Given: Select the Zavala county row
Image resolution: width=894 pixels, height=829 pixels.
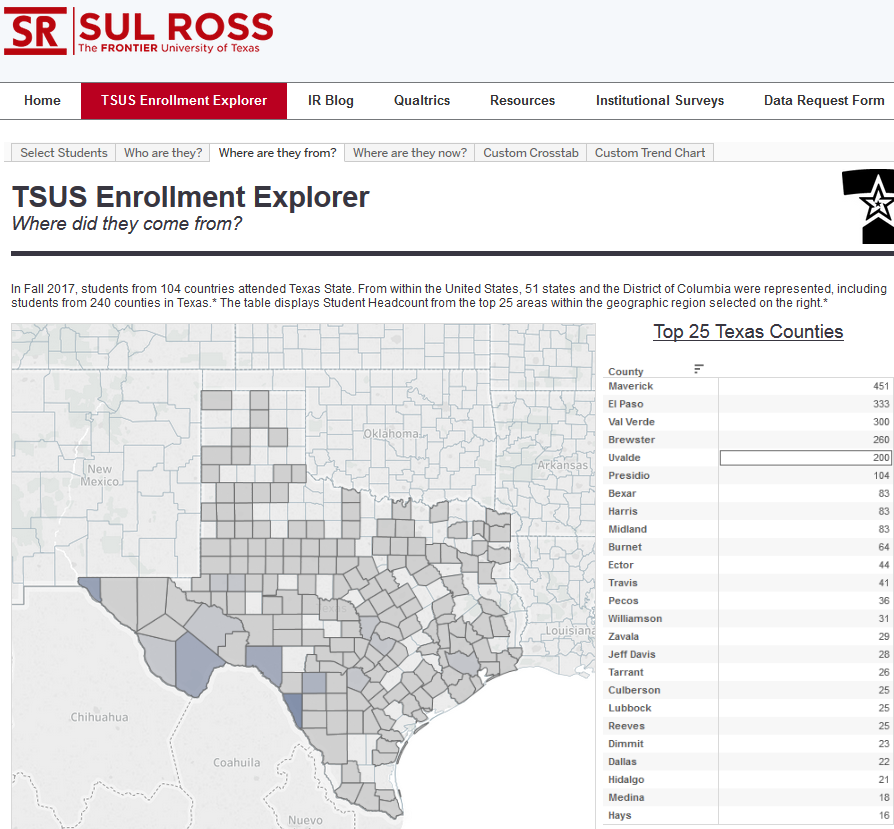Looking at the screenshot, I should (x=748, y=636).
